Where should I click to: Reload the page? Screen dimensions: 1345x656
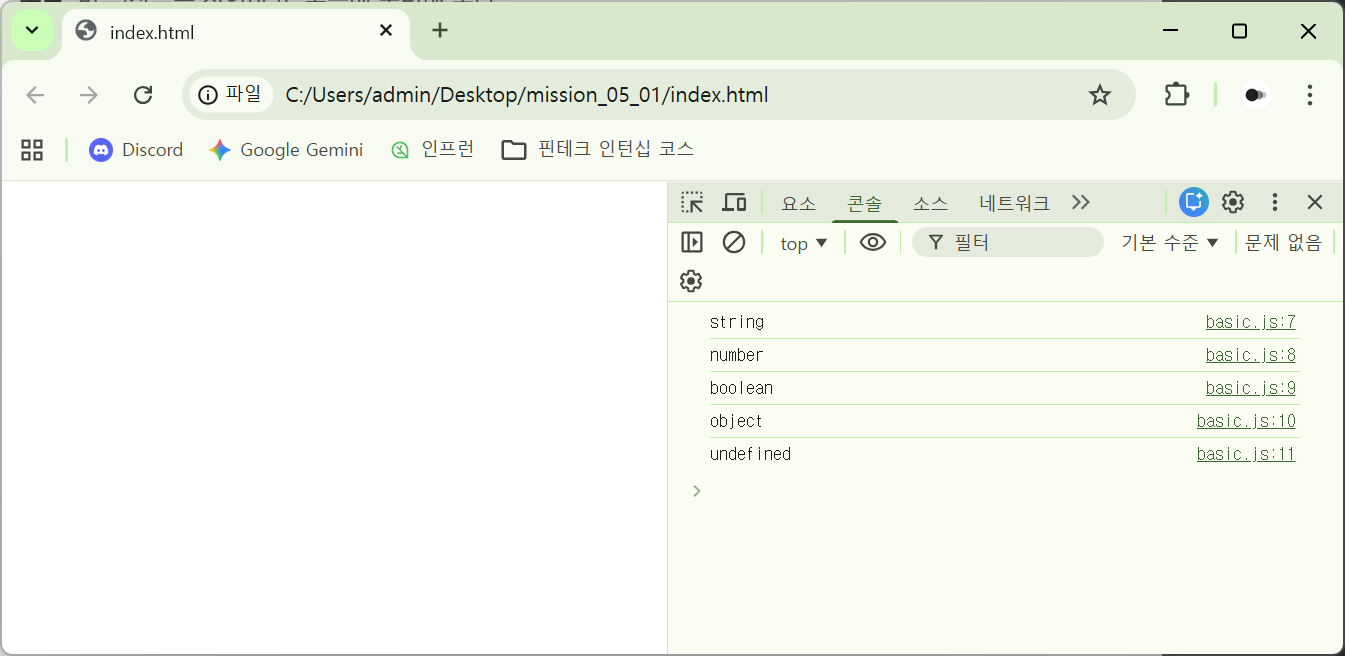[x=143, y=95]
